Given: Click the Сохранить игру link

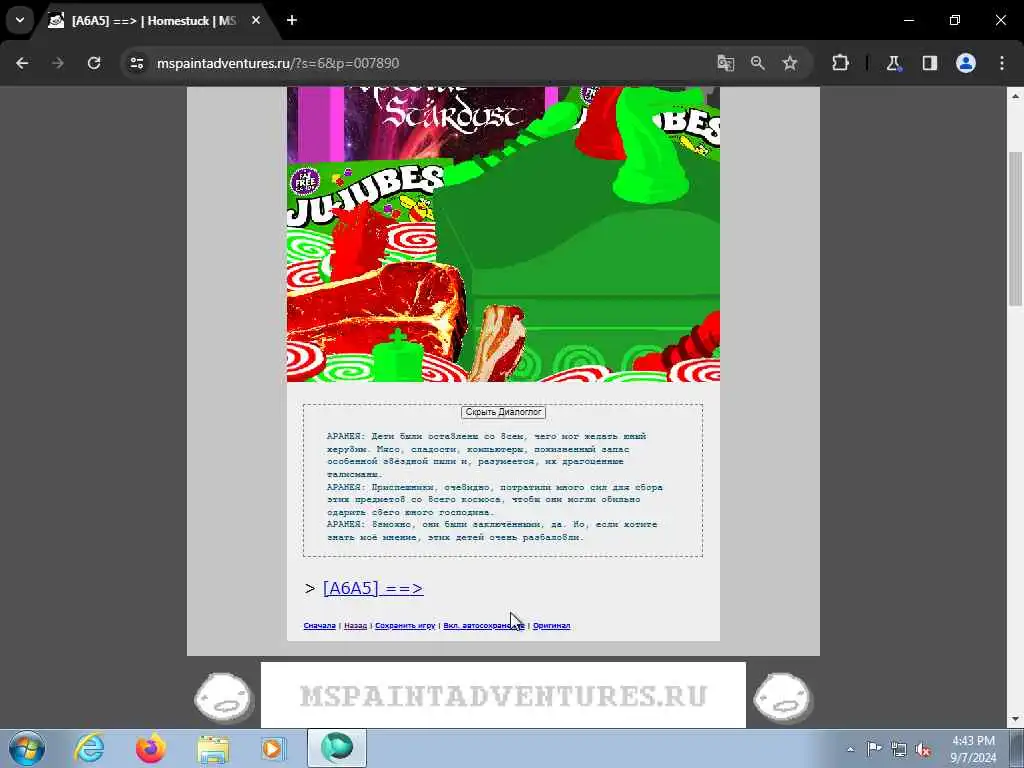Looking at the screenshot, I should pos(405,626).
